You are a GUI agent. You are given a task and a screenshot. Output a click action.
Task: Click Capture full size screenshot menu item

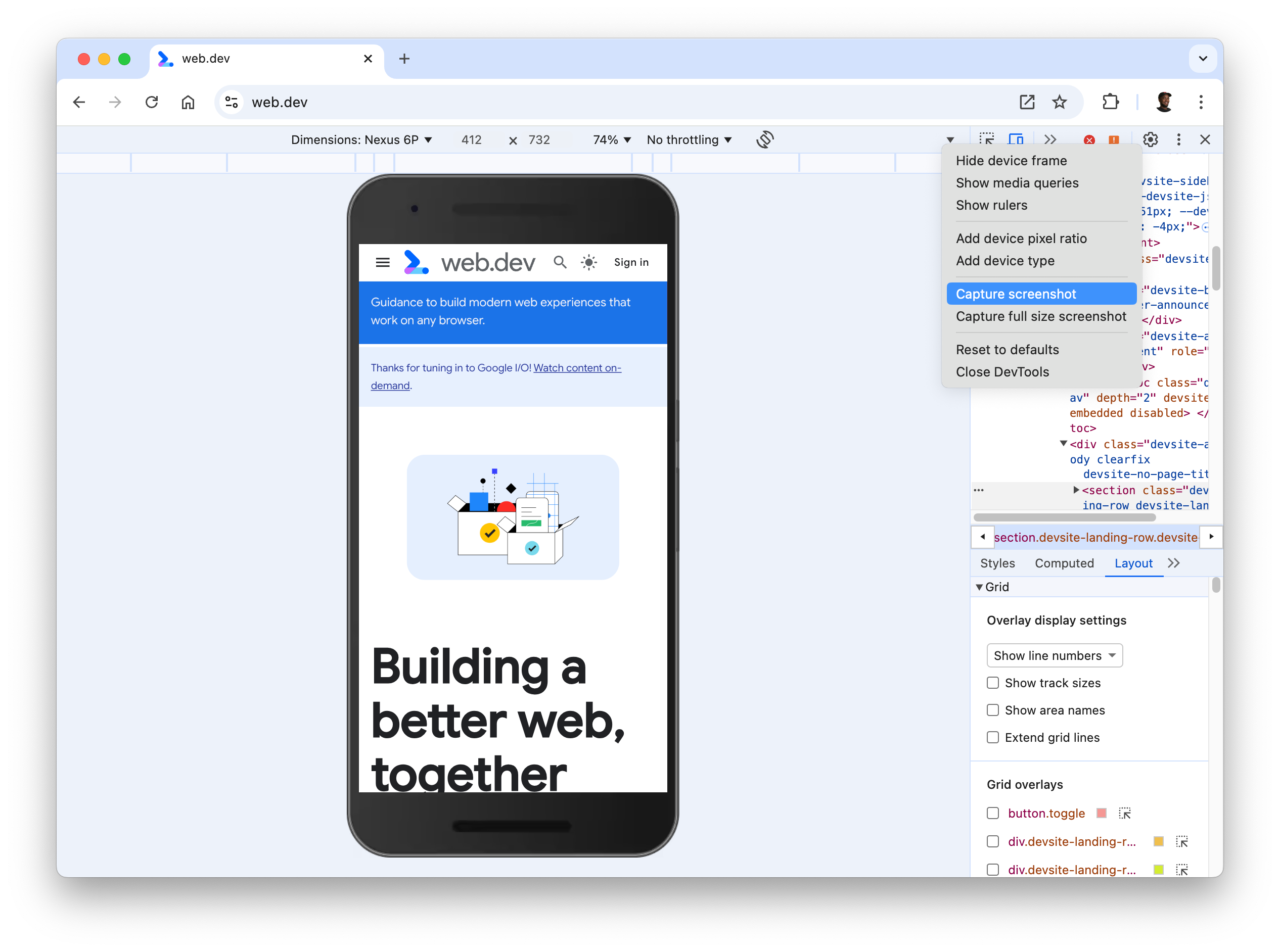(1041, 316)
